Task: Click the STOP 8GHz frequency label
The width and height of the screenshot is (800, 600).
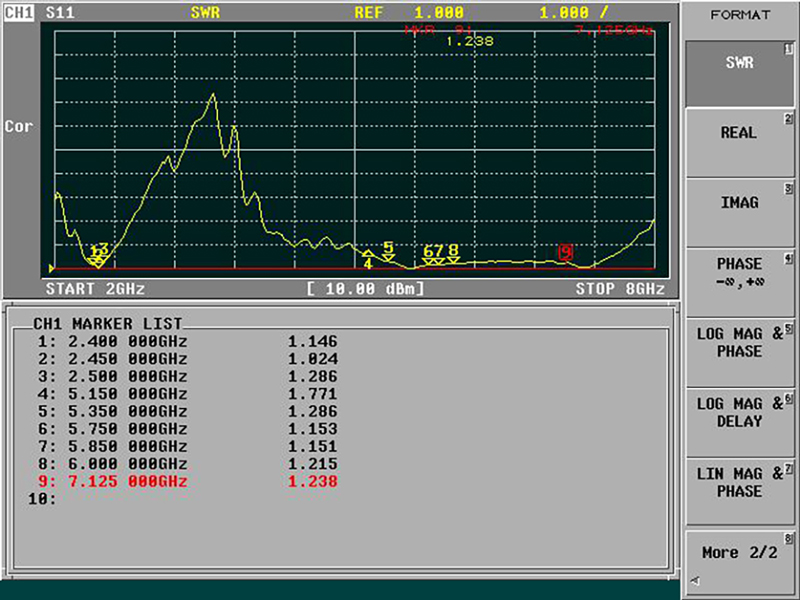Action: click(620, 289)
